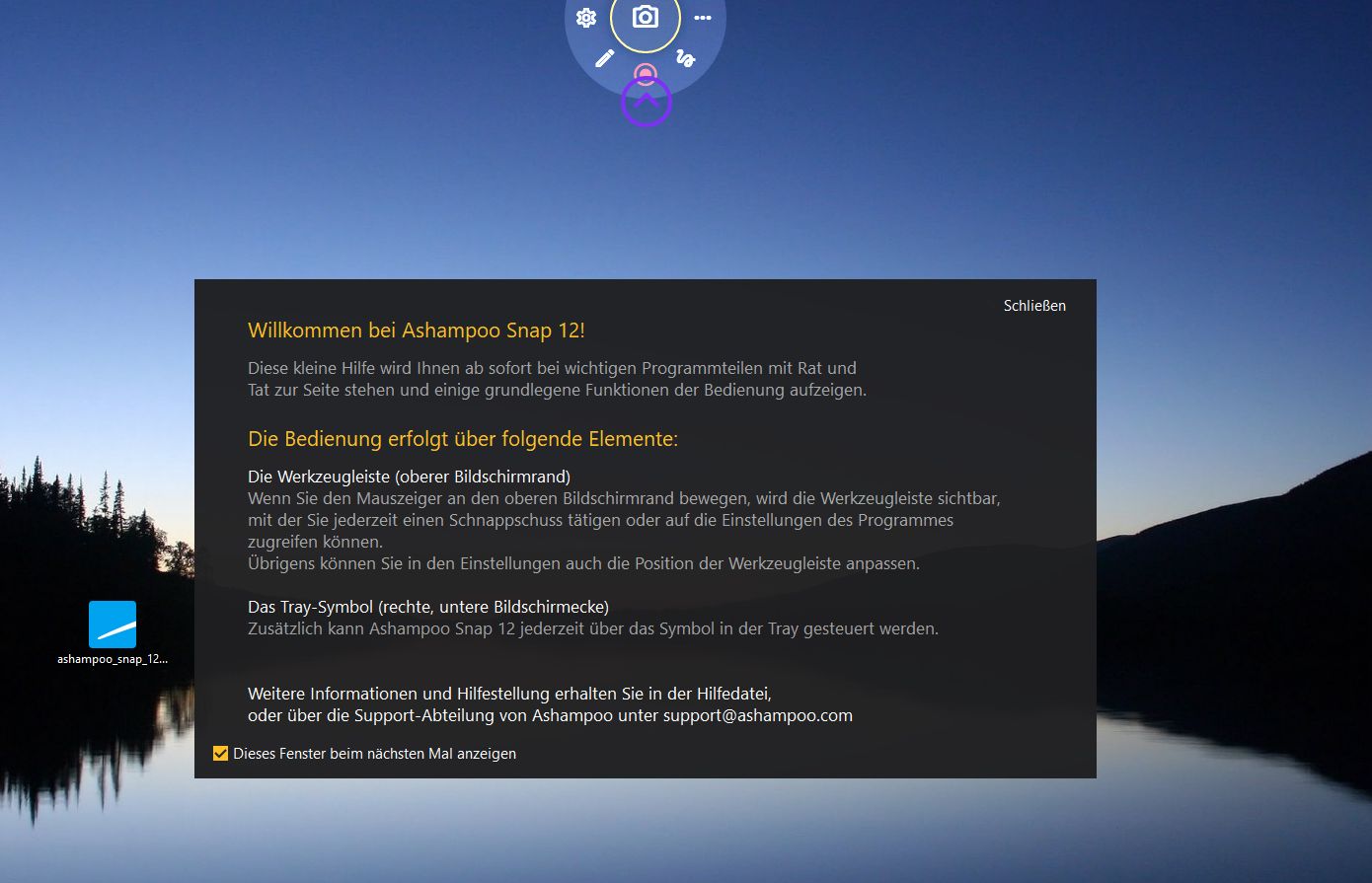Screen dimensions: 1372x883
Task: Click the 'Weitere Informationen und Hilfestellung' line
Action: click(509, 694)
